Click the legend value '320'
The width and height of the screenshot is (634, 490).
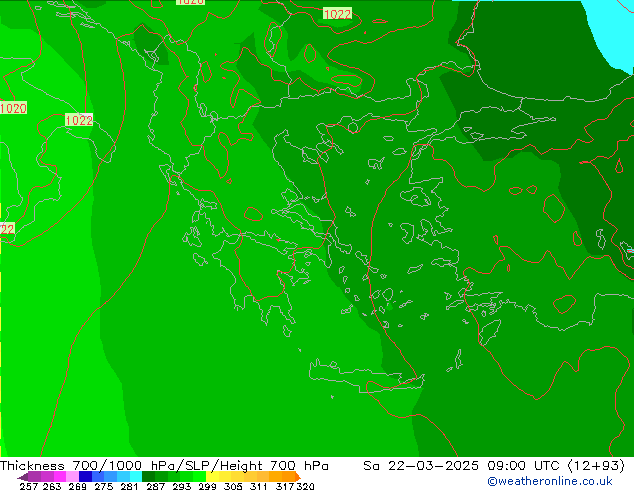pyautogui.click(x=305, y=486)
